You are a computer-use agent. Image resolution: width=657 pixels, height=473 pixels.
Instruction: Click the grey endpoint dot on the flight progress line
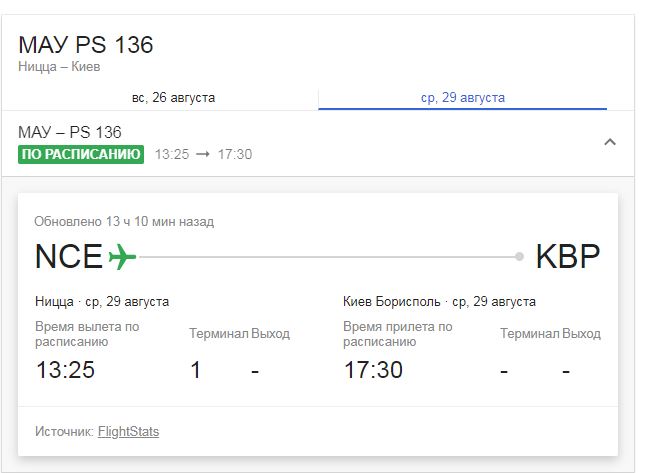(x=519, y=257)
